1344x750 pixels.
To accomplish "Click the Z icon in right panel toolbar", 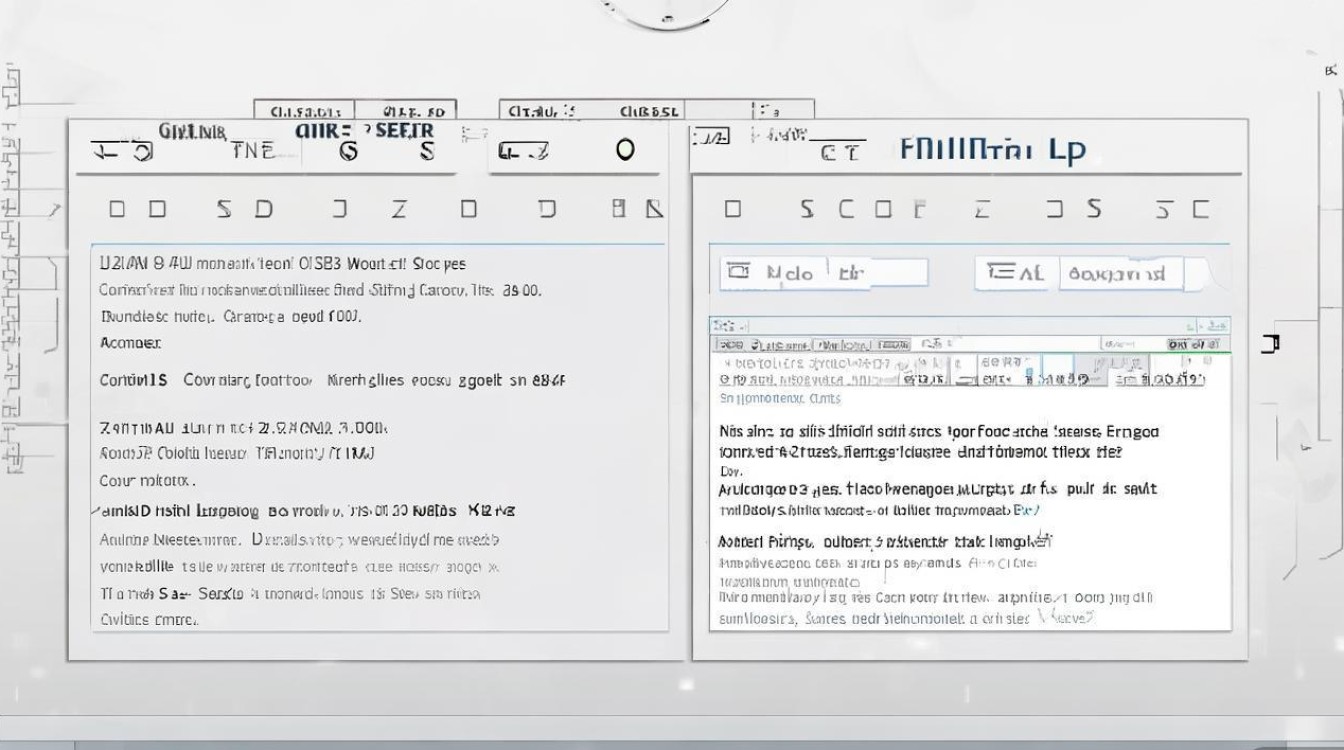I will (x=982, y=209).
